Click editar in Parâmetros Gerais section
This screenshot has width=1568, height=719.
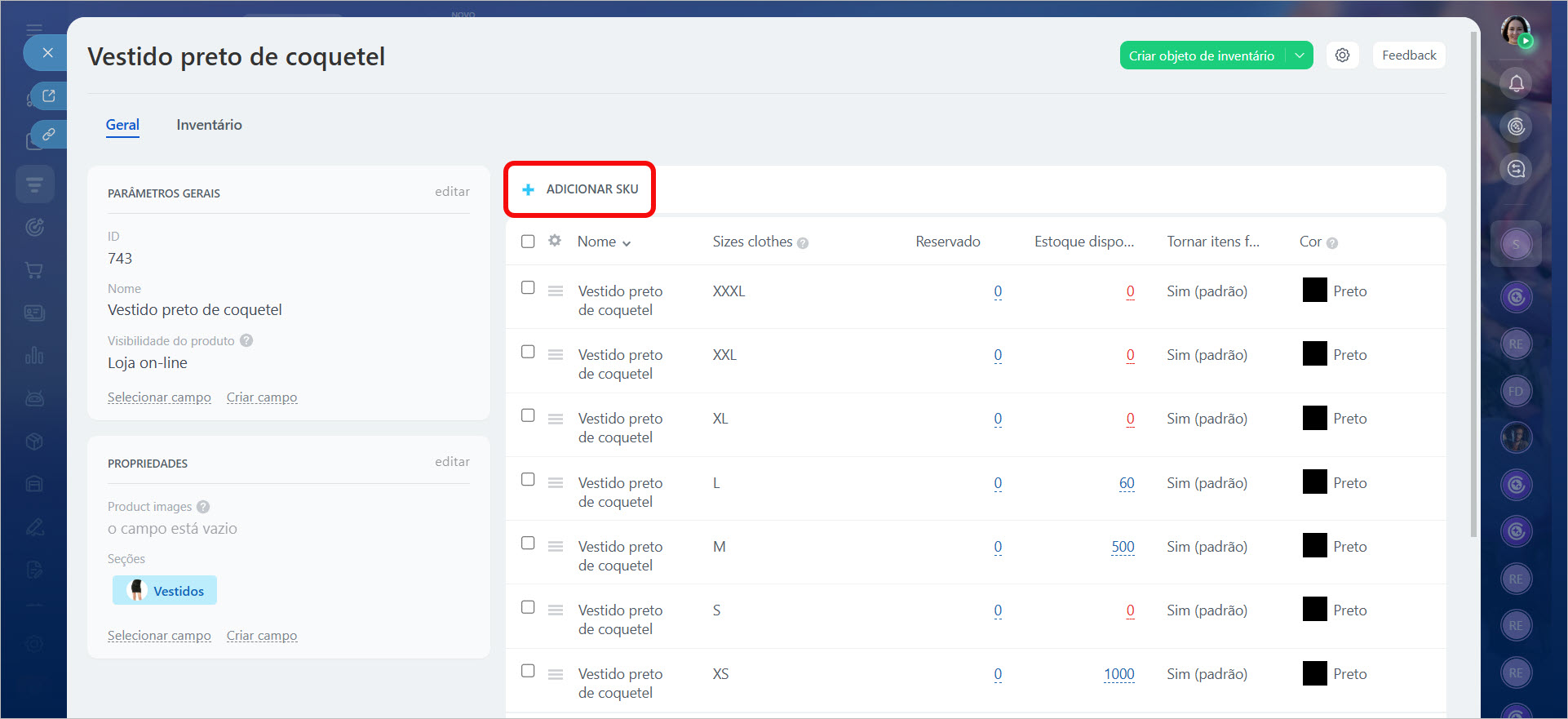pos(452,192)
